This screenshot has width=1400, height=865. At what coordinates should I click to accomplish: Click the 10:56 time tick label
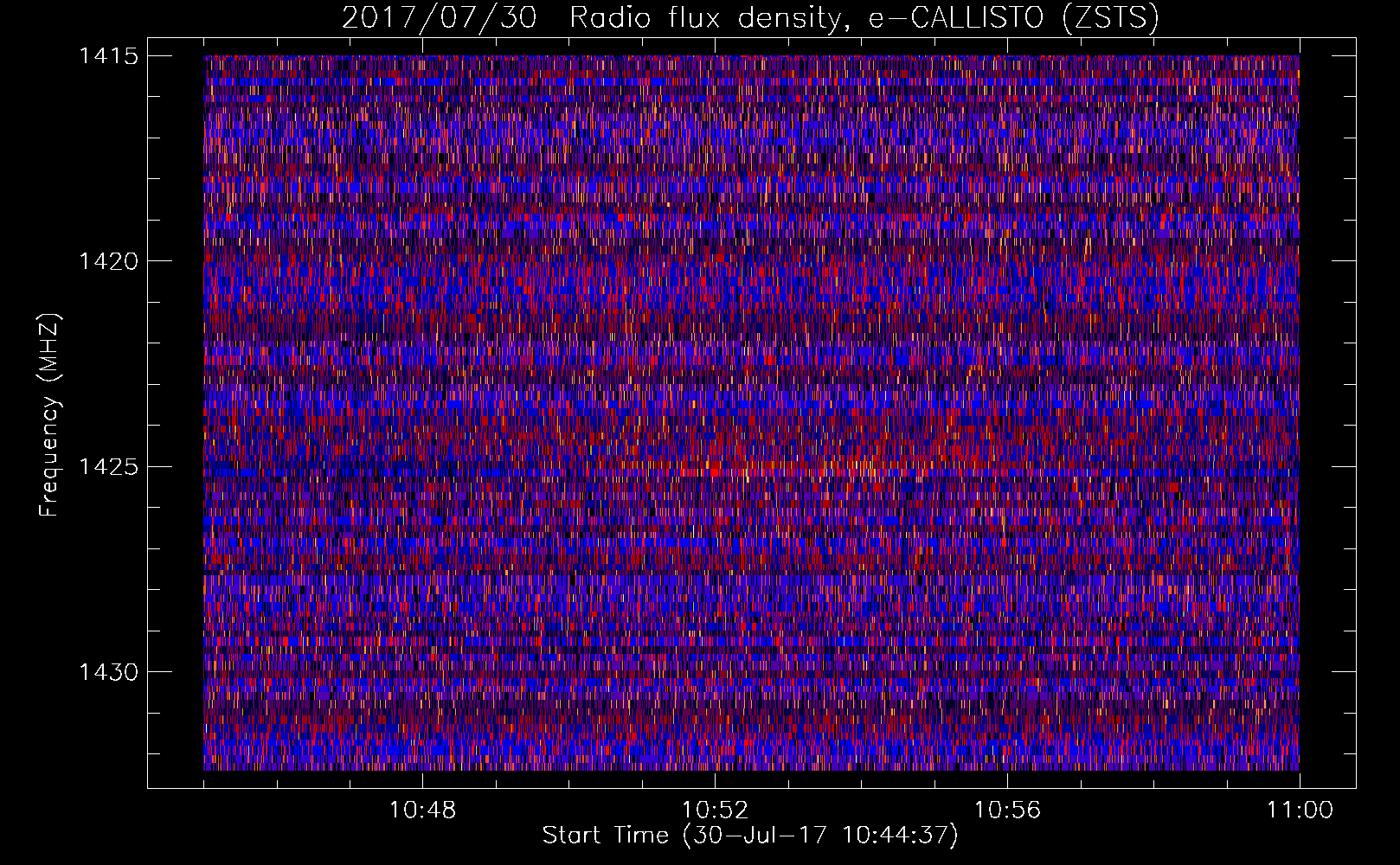click(1008, 811)
